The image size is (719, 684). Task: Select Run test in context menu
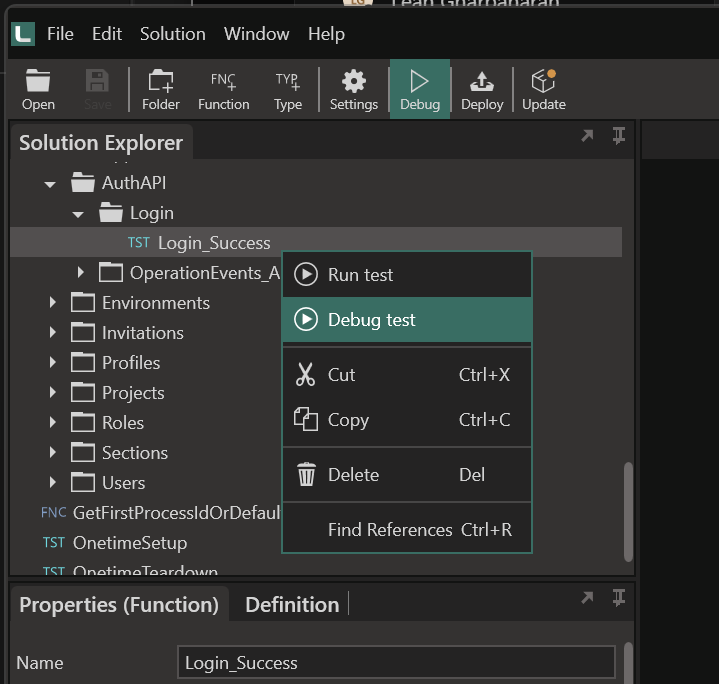pos(360,275)
